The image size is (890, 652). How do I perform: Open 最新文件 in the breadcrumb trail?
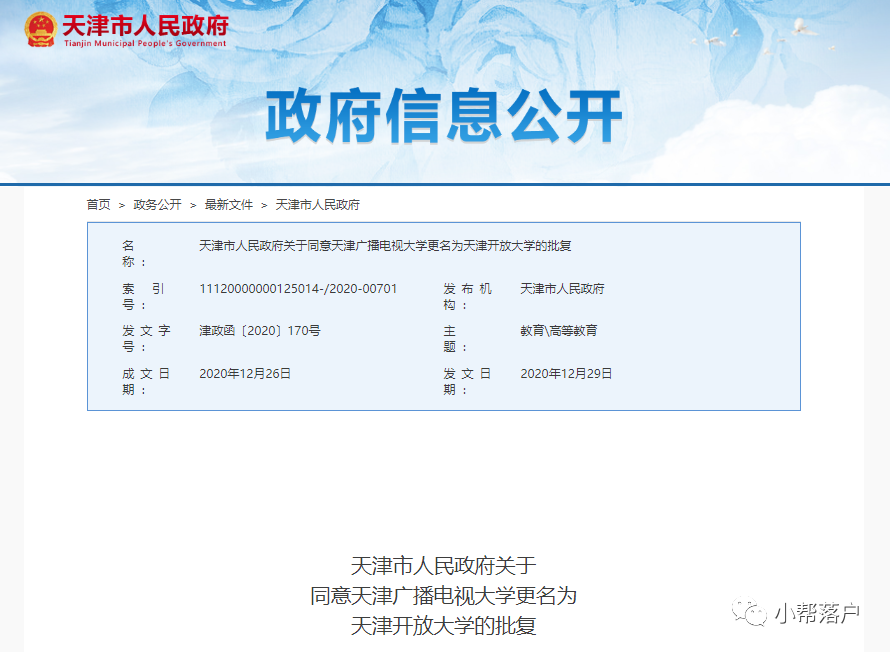point(229,204)
